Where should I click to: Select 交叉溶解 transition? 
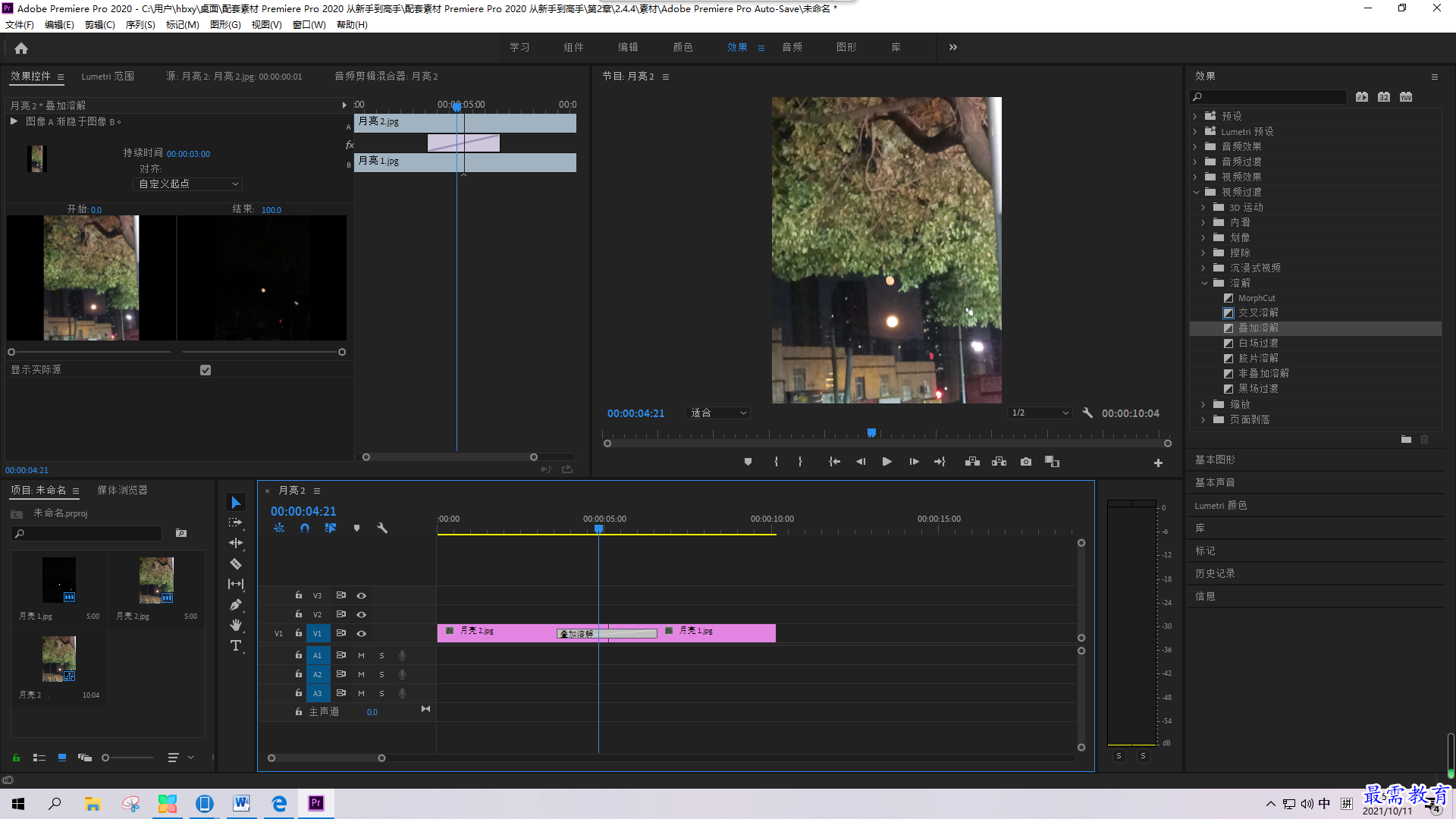(x=1258, y=313)
